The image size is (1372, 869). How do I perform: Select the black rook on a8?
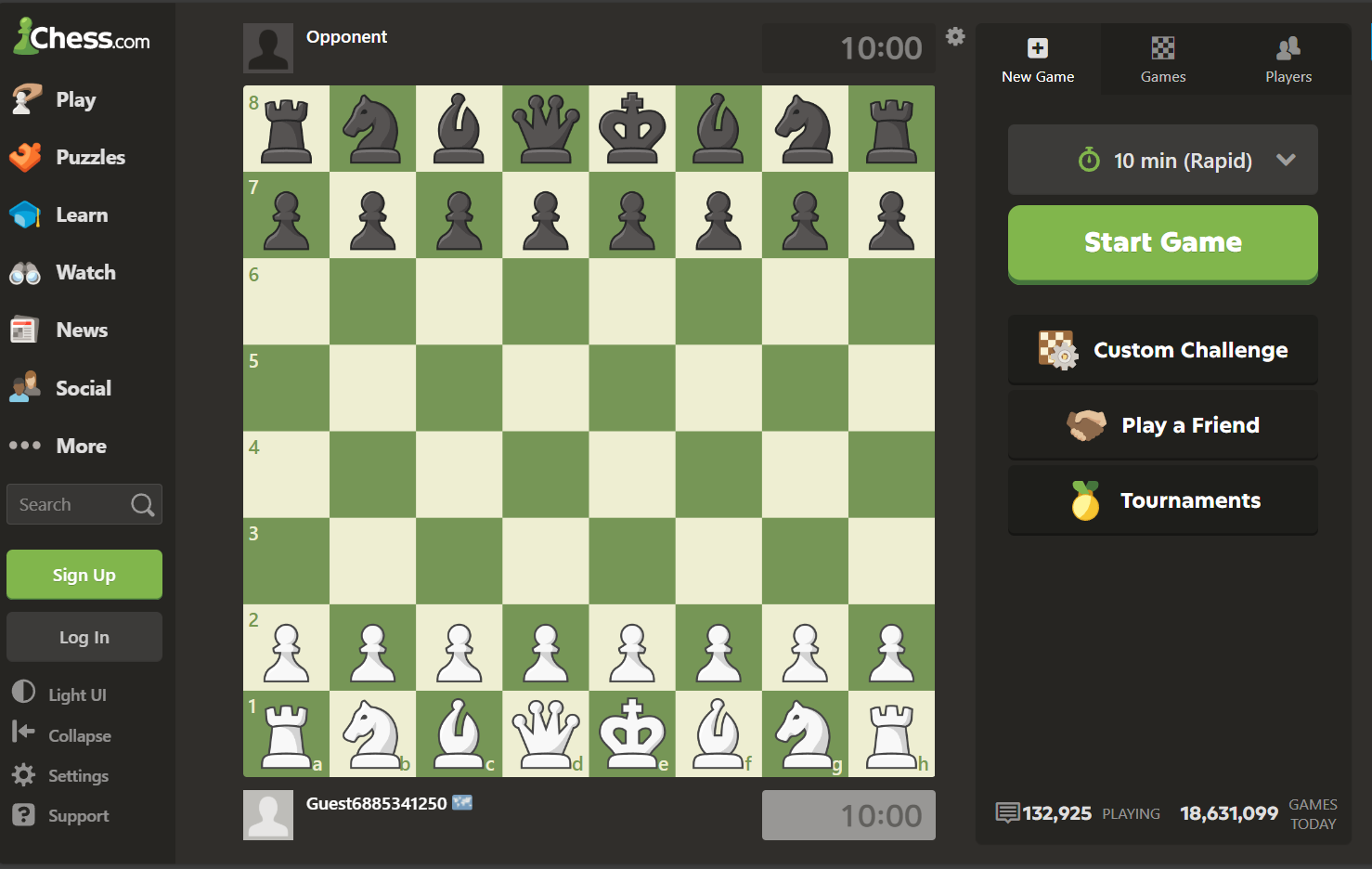287,129
